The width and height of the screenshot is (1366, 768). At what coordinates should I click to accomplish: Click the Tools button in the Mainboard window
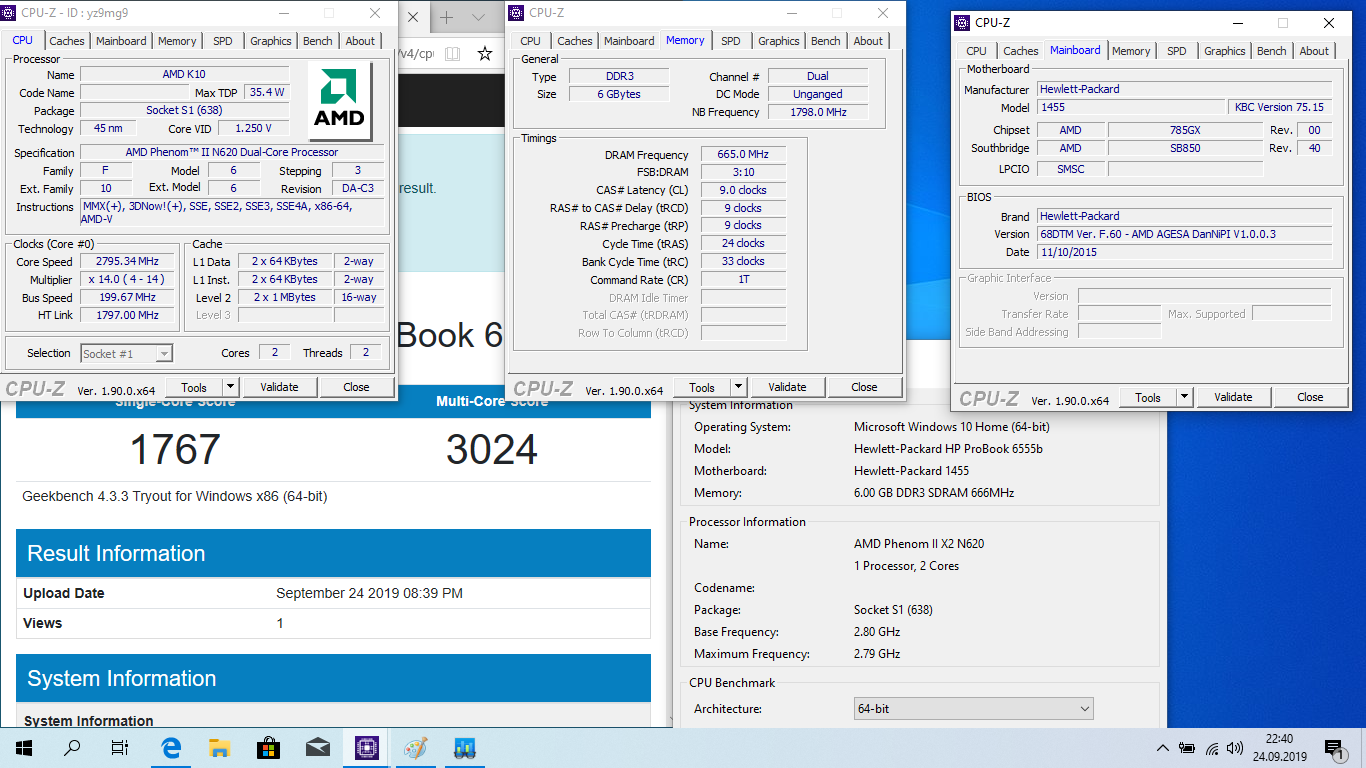click(x=1148, y=397)
